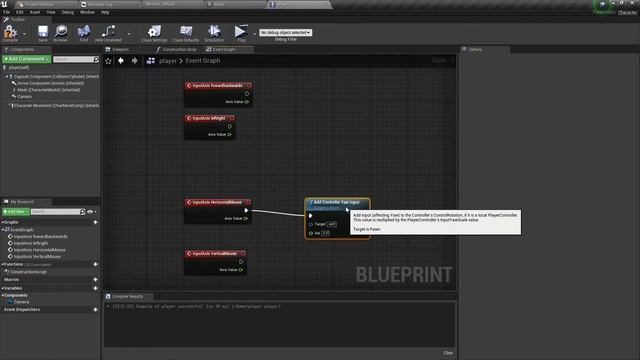Open the Edit menu
This screenshot has width=640, height=360.
[x=20, y=12]
